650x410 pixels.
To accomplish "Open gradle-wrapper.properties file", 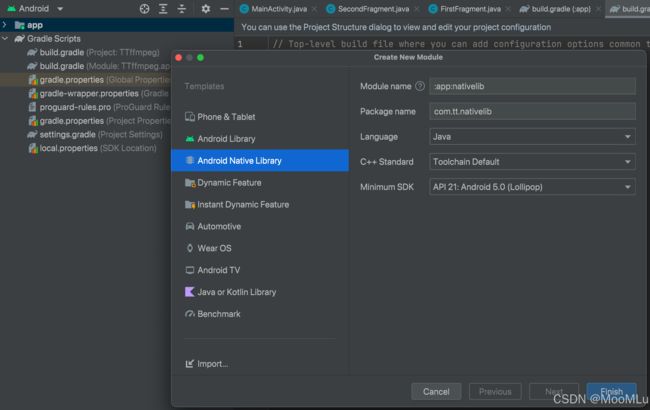I will pyautogui.click(x=99, y=93).
